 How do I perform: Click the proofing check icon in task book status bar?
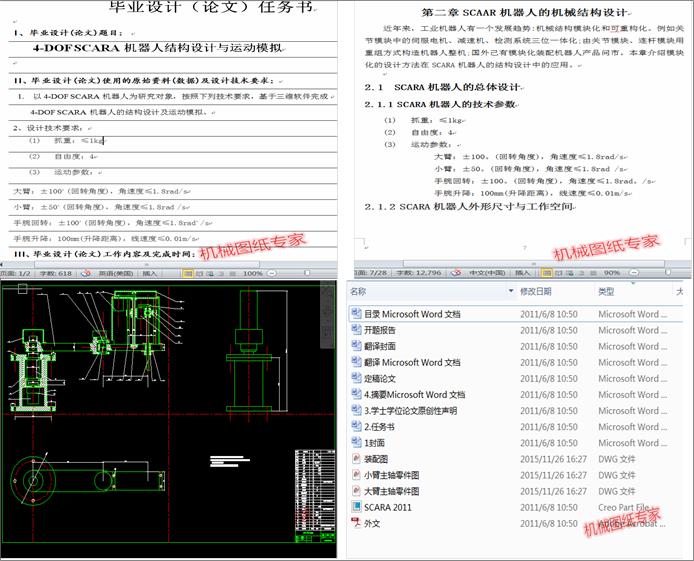coord(86,273)
